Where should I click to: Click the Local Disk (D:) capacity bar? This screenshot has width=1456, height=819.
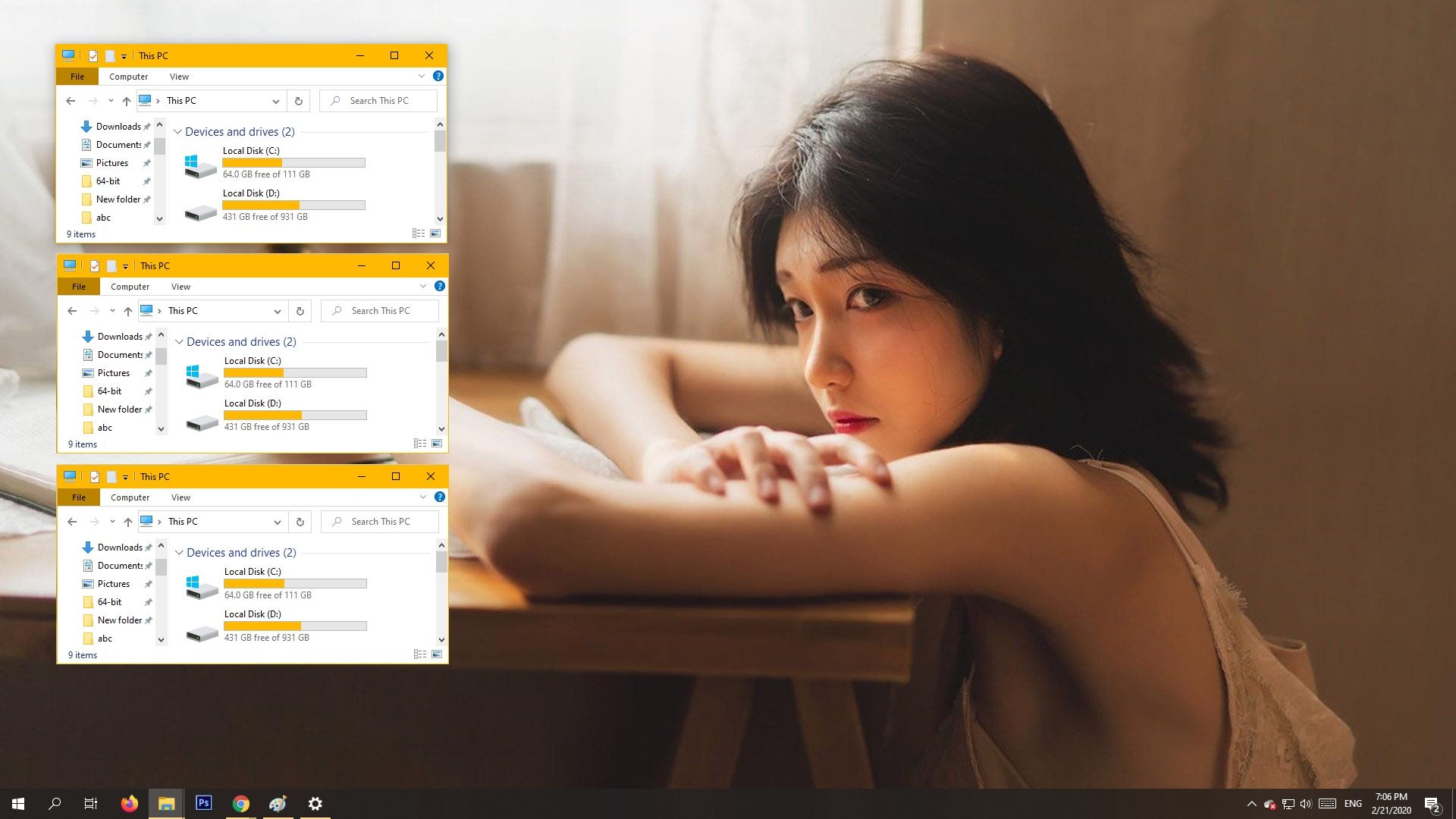[294, 205]
